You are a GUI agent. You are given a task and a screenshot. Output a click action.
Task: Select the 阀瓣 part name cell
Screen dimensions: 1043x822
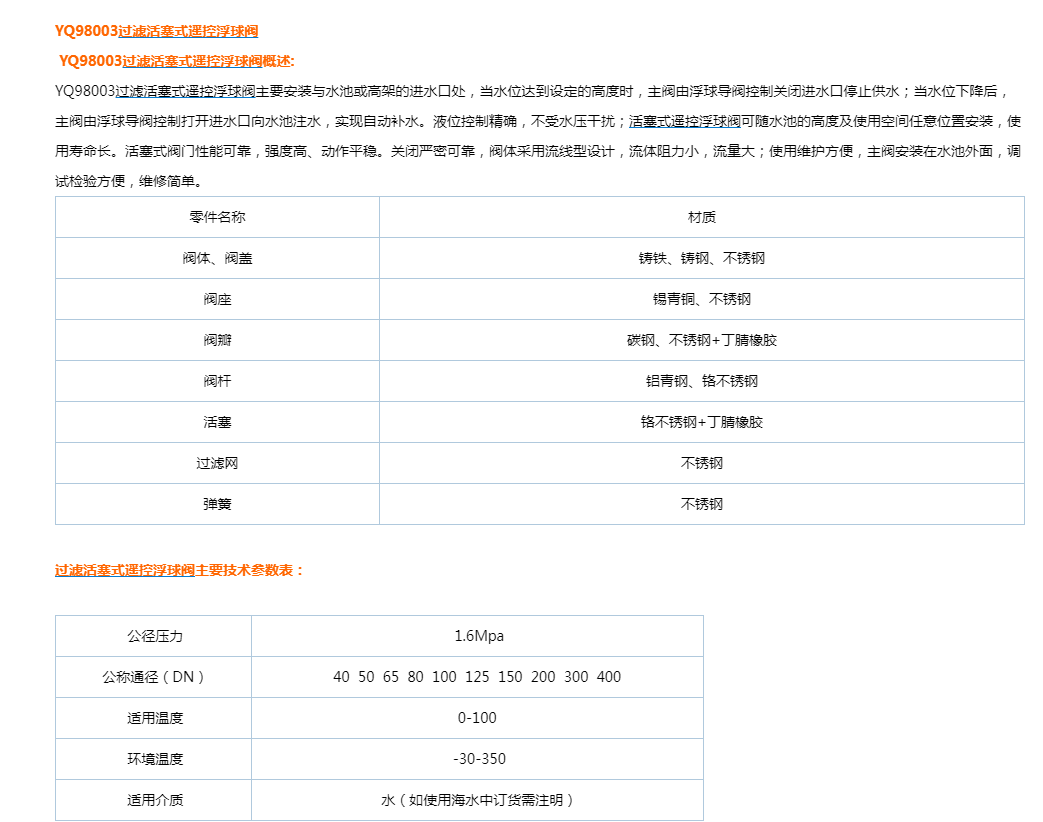pyautogui.click(x=217, y=340)
